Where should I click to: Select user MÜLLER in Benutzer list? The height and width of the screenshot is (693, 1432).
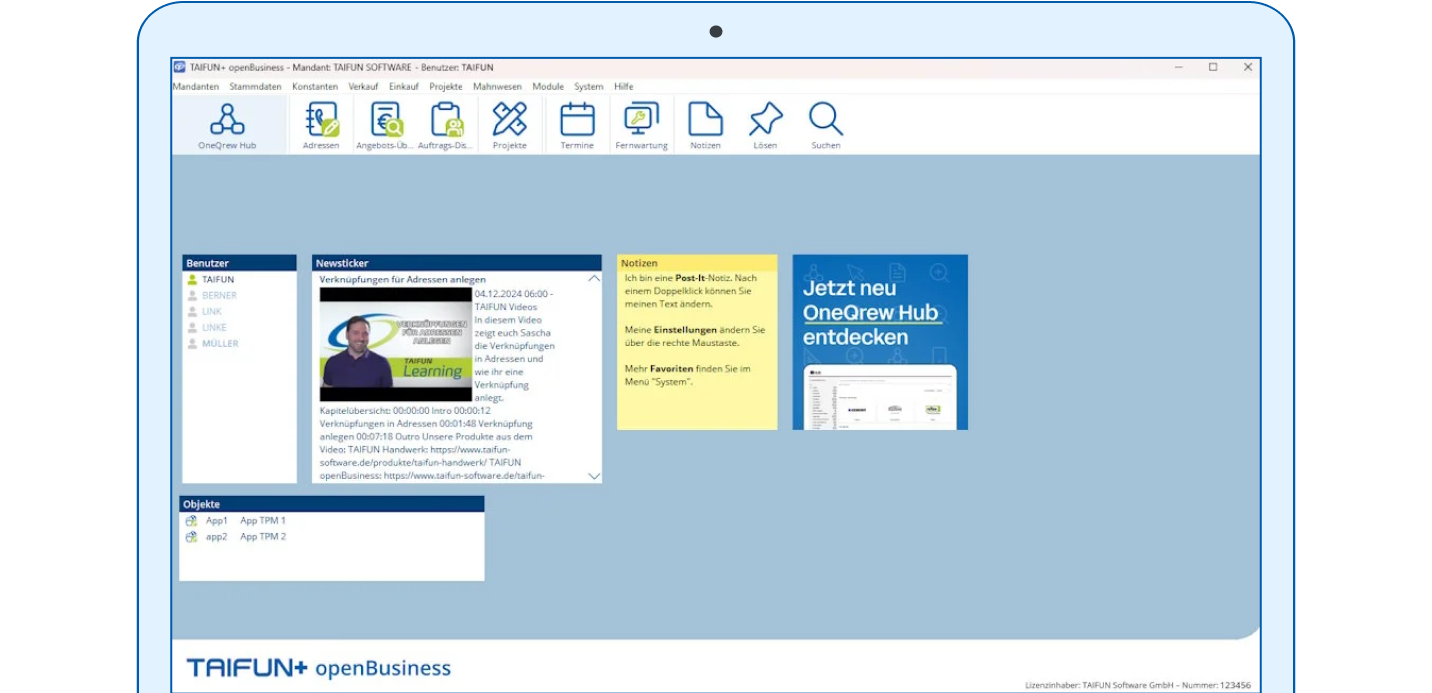point(220,344)
